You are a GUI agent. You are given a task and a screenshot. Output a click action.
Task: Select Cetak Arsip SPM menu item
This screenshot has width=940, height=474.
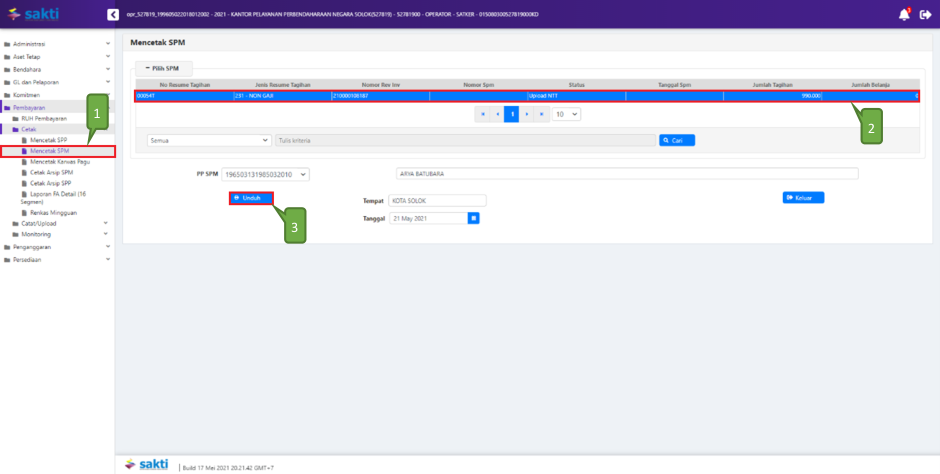[x=52, y=173]
